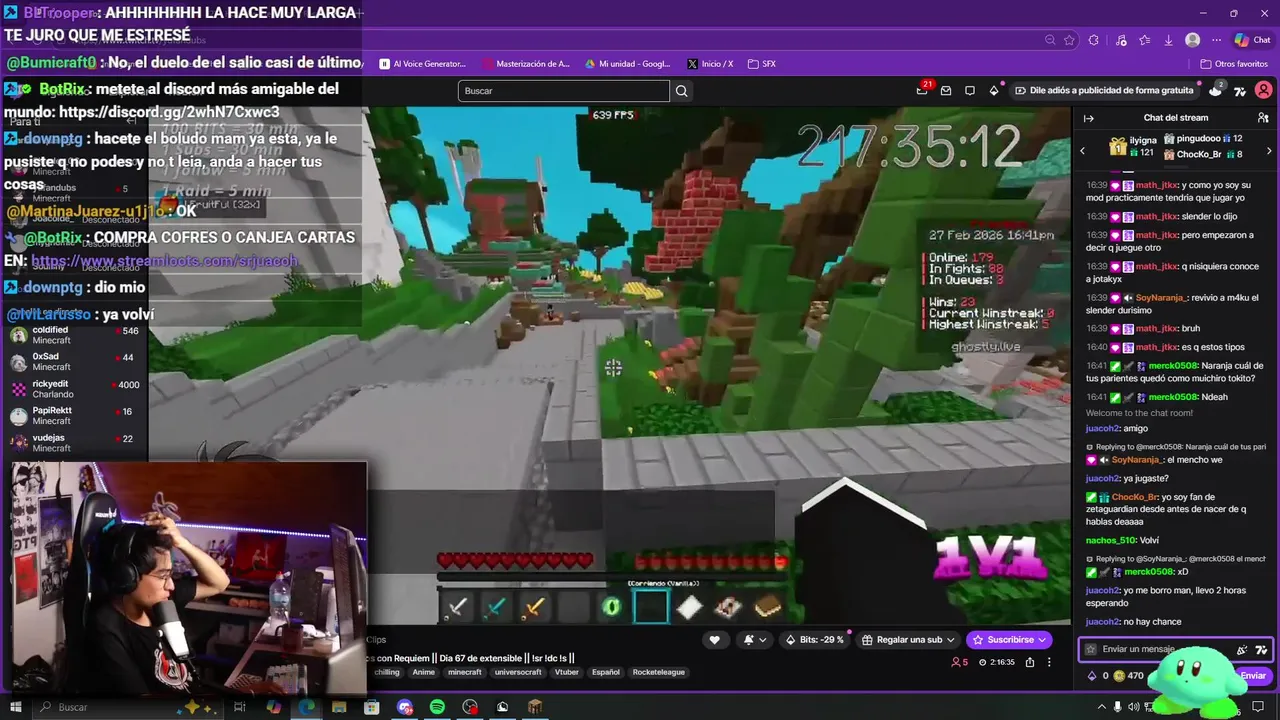The height and width of the screenshot is (720, 1280).
Task: Open the Chat tab in browser toolbar
Action: tap(1252, 40)
